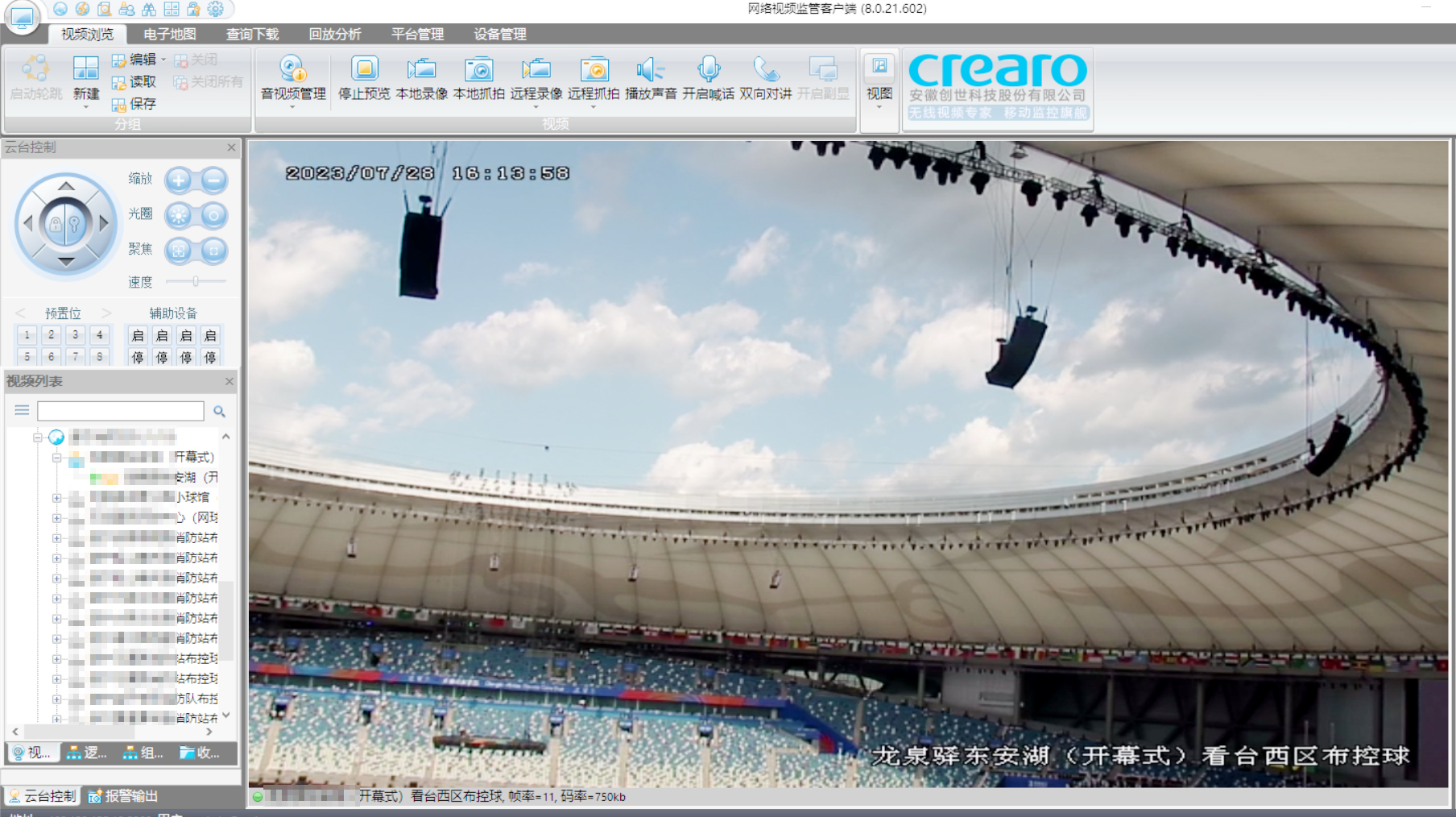Select preset position 1 button
Viewport: 1456px width, 817px height.
27,335
